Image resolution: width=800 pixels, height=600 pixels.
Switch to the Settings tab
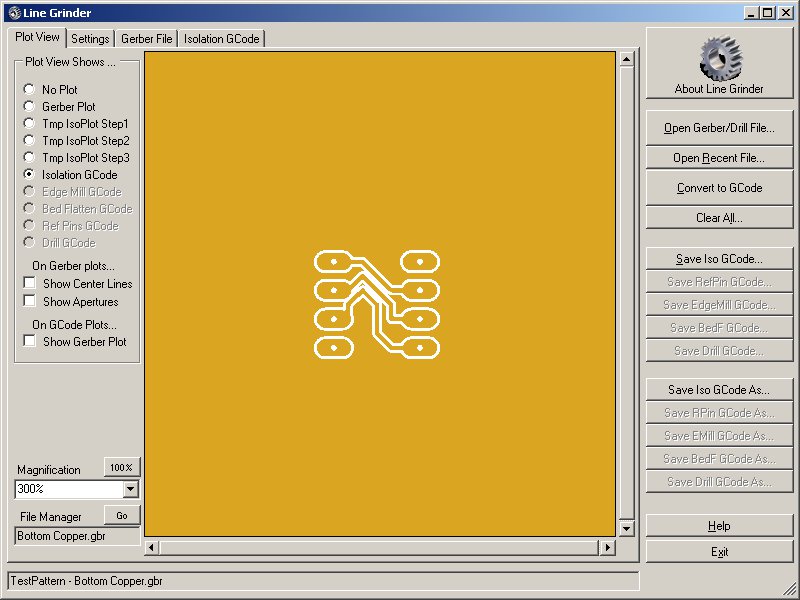(90, 39)
